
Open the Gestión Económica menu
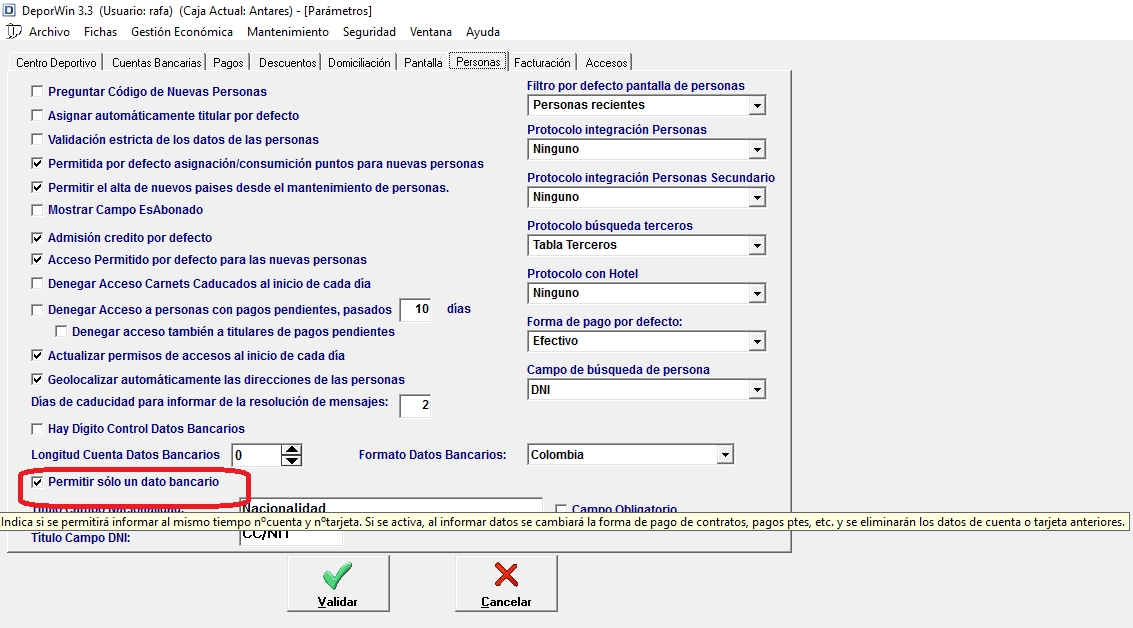[182, 32]
